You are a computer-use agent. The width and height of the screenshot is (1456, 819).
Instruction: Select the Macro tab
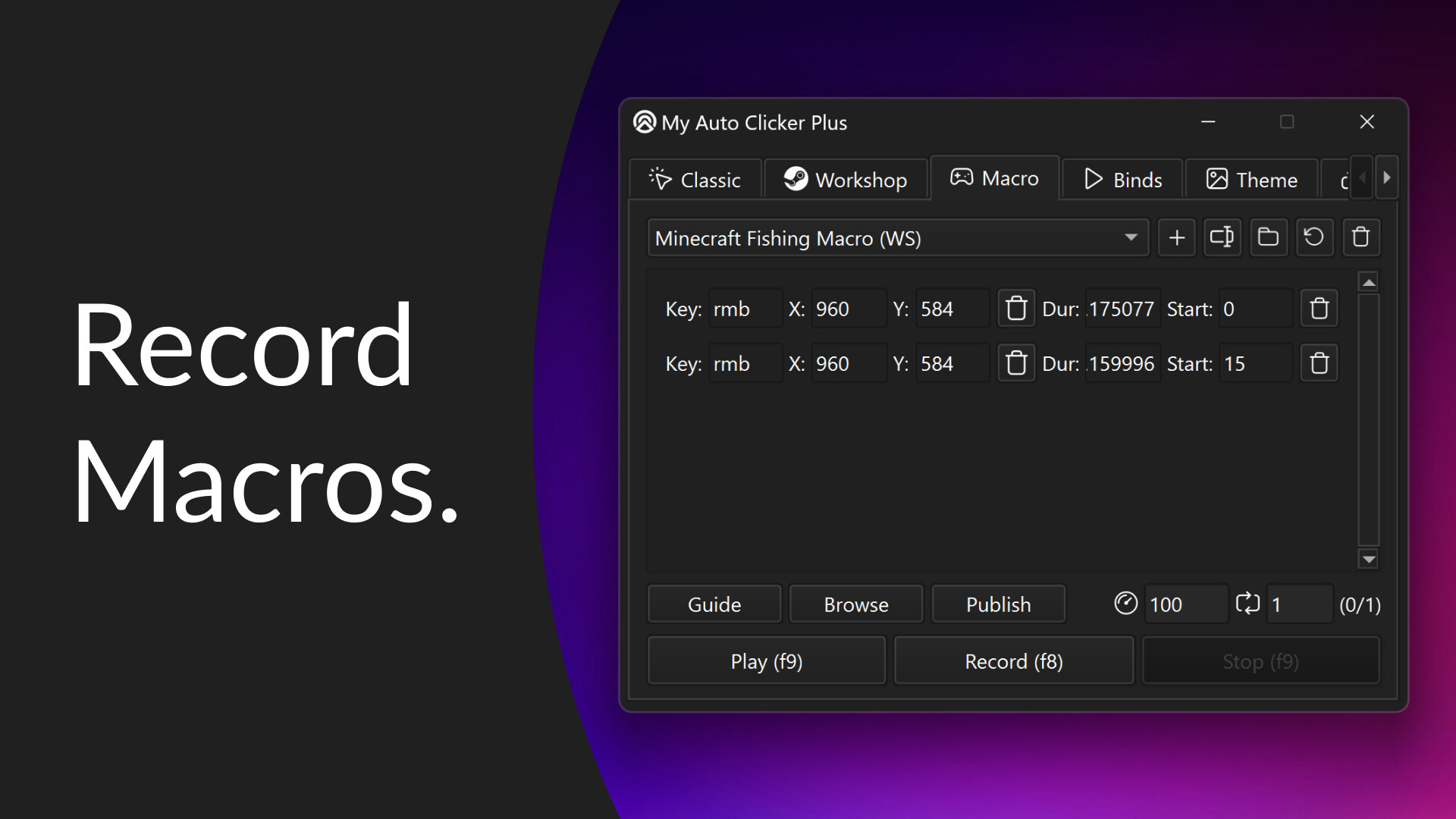[995, 178]
